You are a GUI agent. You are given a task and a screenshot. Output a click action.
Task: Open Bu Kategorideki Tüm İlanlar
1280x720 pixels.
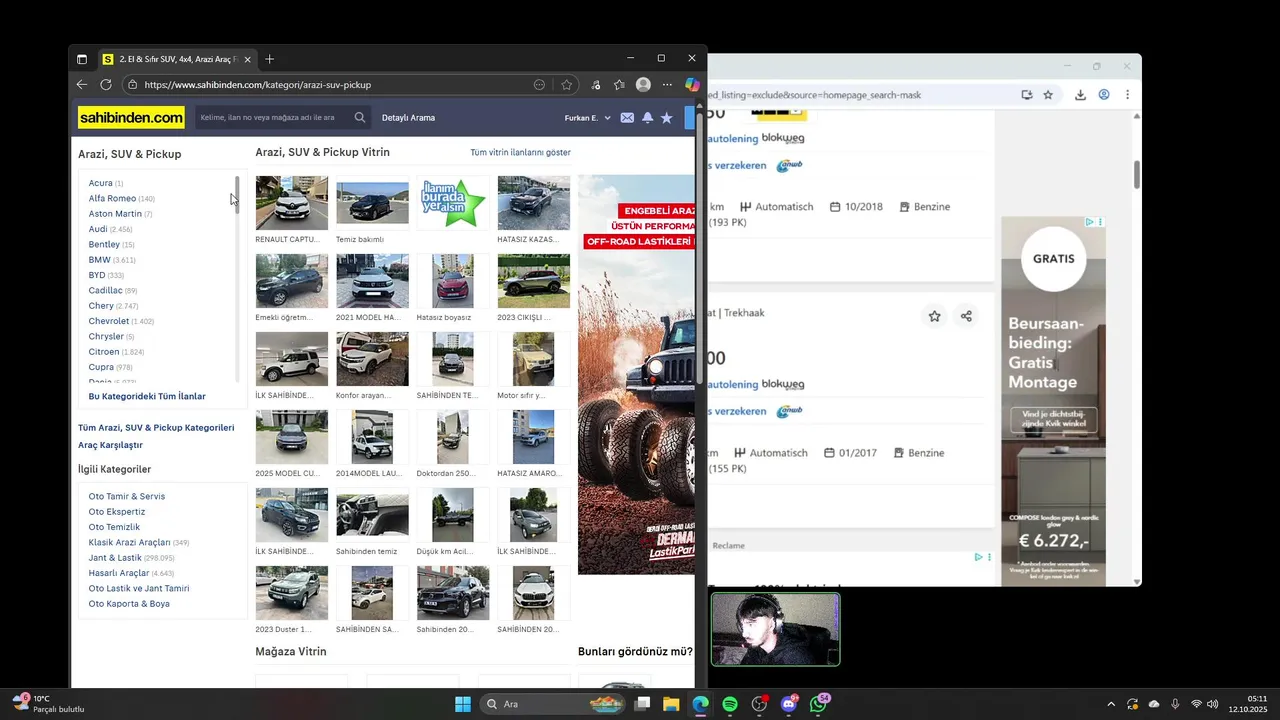[147, 397]
